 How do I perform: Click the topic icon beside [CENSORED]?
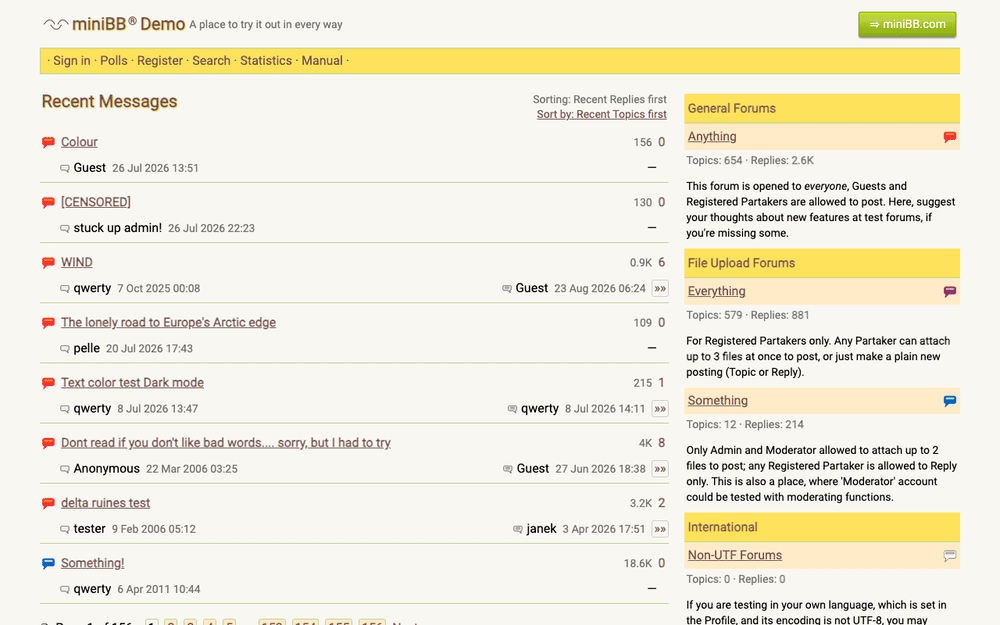48,203
